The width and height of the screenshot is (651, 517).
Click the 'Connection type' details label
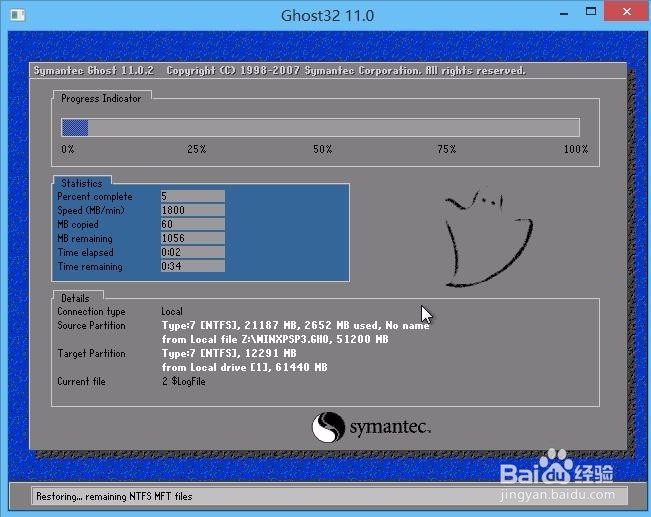click(91, 311)
